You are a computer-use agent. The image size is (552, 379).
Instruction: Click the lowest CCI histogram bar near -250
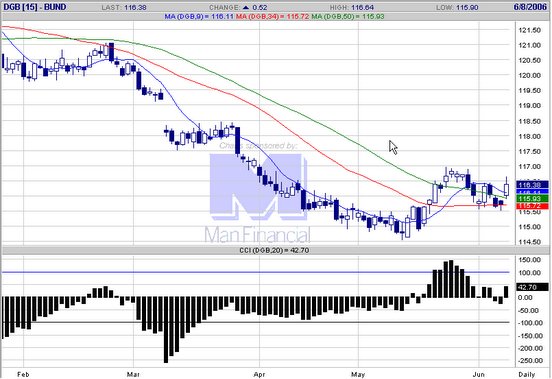click(166, 330)
